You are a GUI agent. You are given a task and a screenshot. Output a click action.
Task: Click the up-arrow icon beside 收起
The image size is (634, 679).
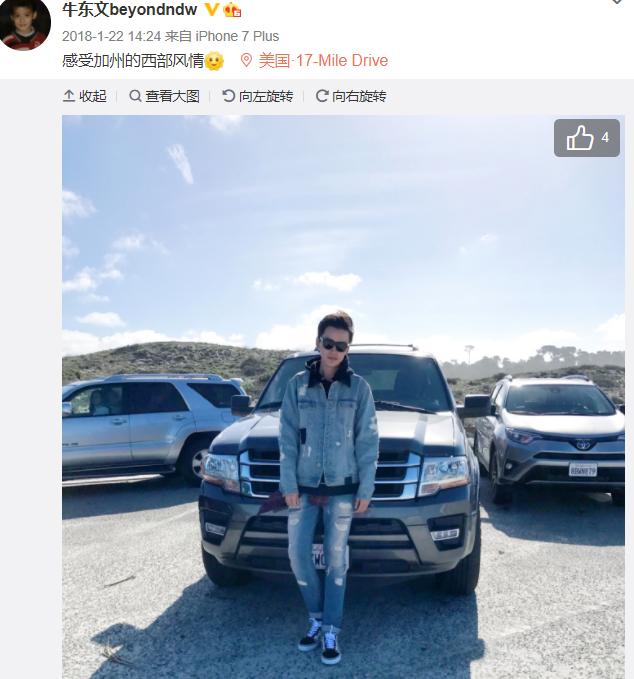point(69,96)
